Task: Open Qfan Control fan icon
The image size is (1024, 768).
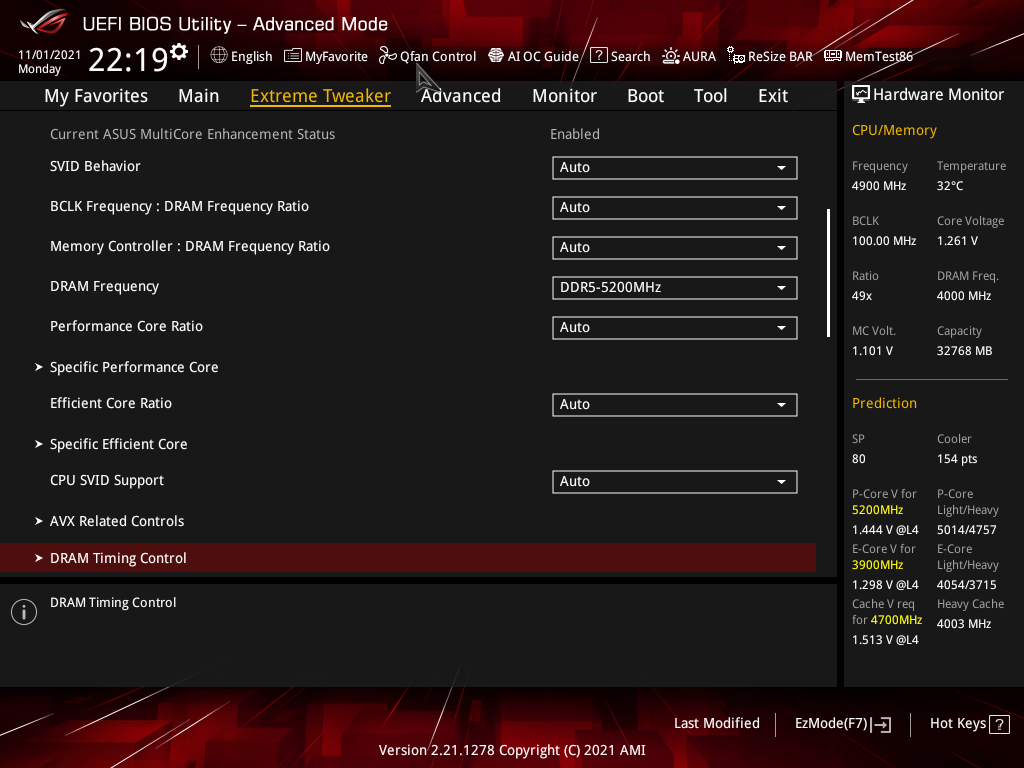Action: coord(388,56)
